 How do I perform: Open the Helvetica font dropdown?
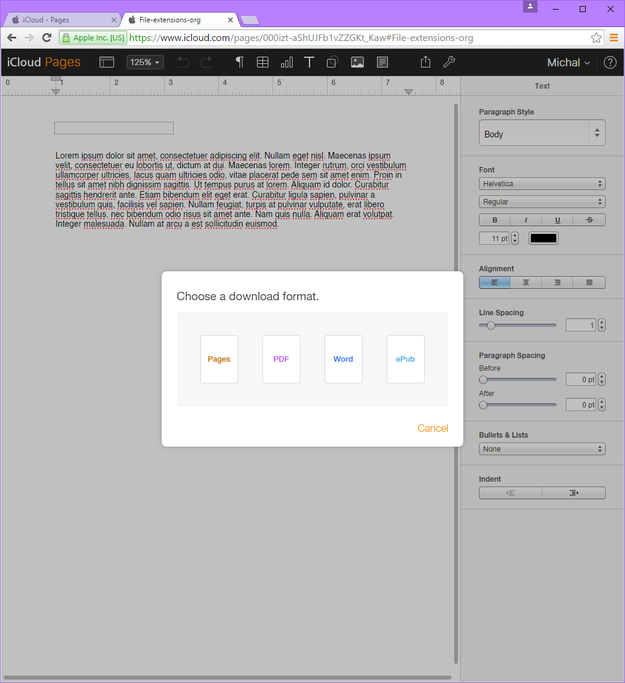(542, 184)
